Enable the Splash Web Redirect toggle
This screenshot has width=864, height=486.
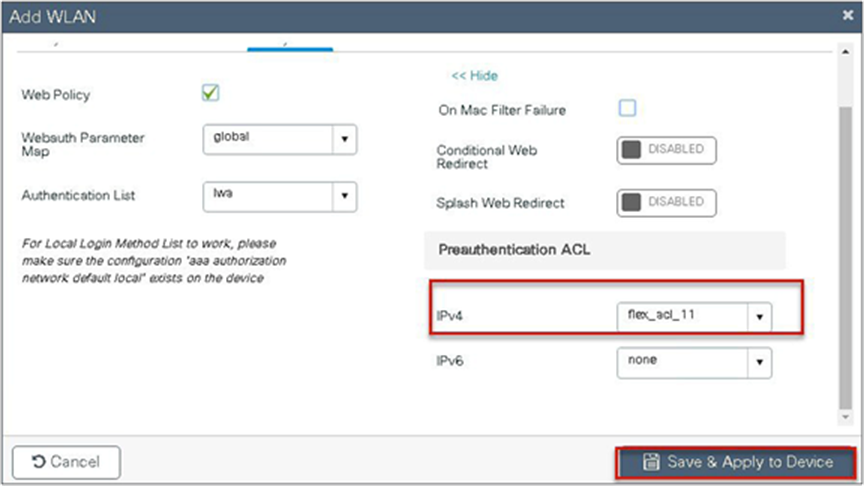(x=667, y=202)
